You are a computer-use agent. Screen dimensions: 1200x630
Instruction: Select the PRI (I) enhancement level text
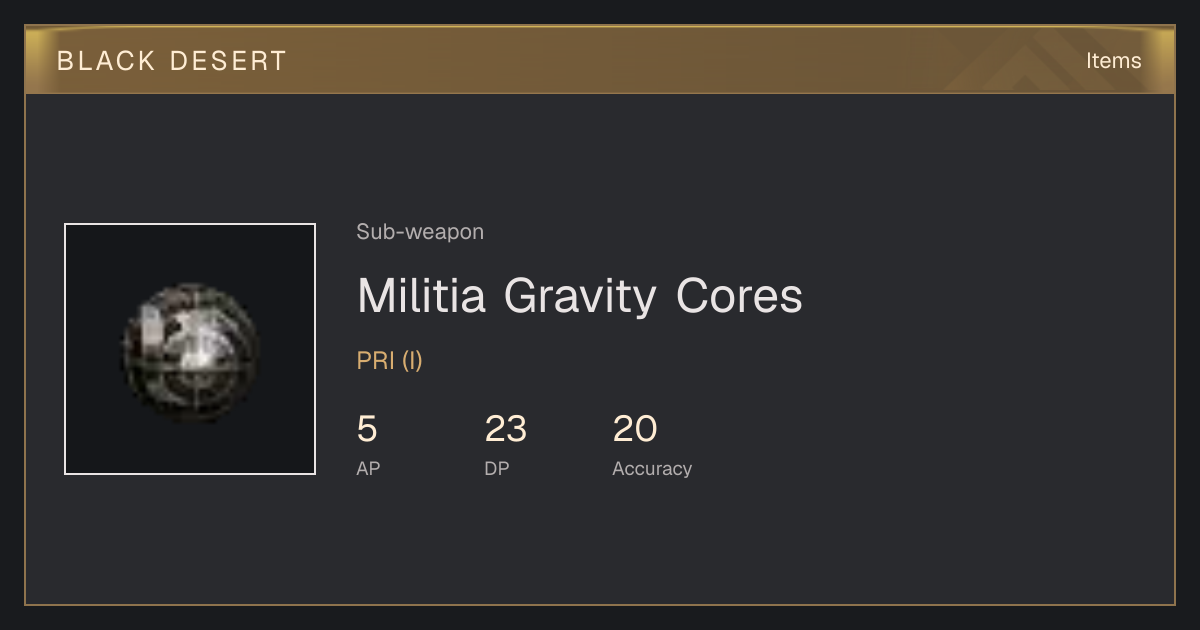[390, 361]
